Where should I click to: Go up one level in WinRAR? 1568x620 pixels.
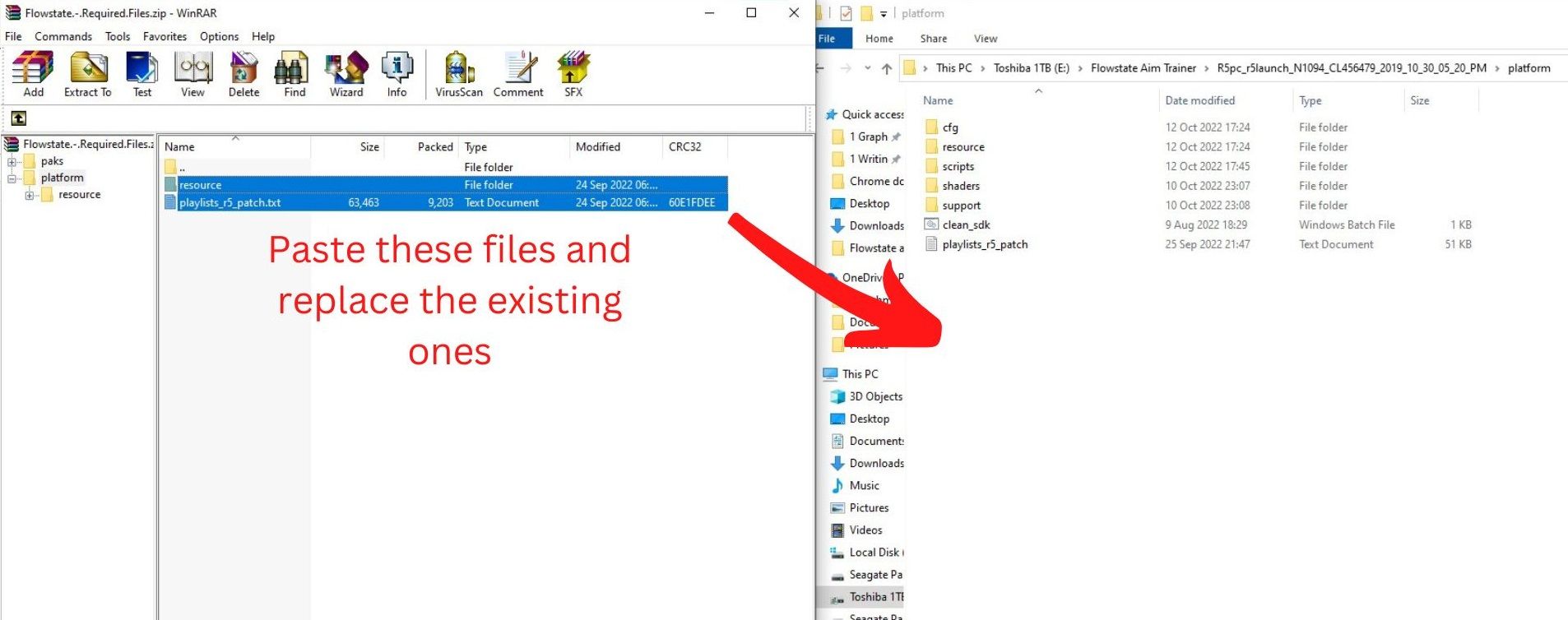click(18, 118)
